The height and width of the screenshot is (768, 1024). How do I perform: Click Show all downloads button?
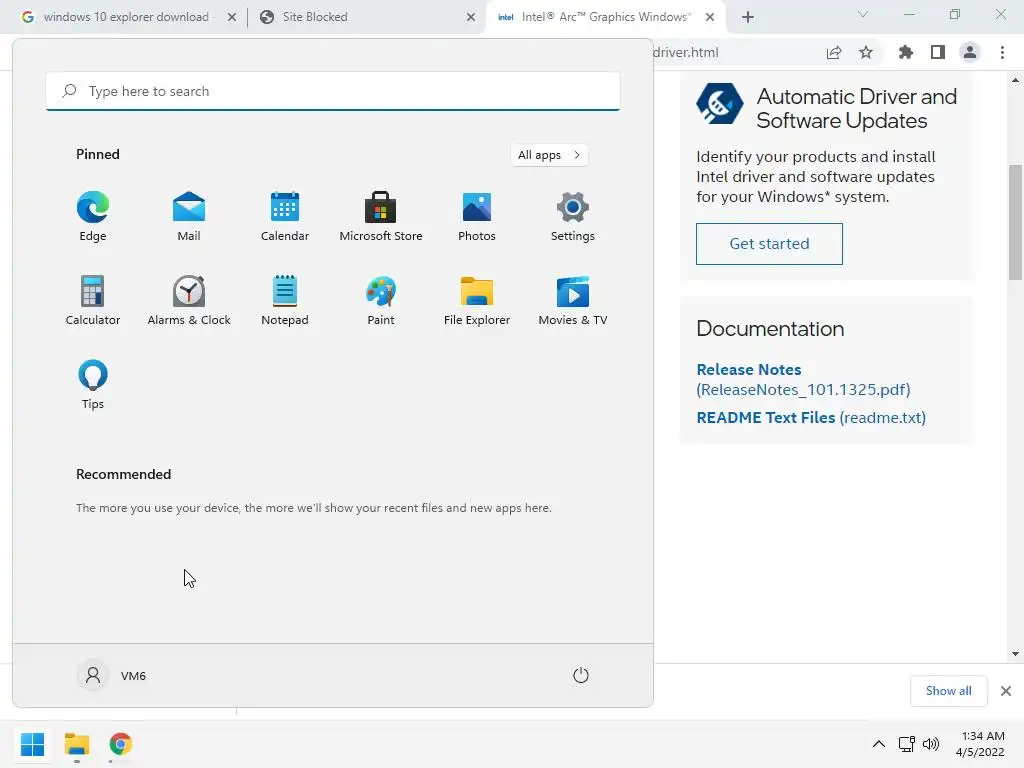[948, 691]
